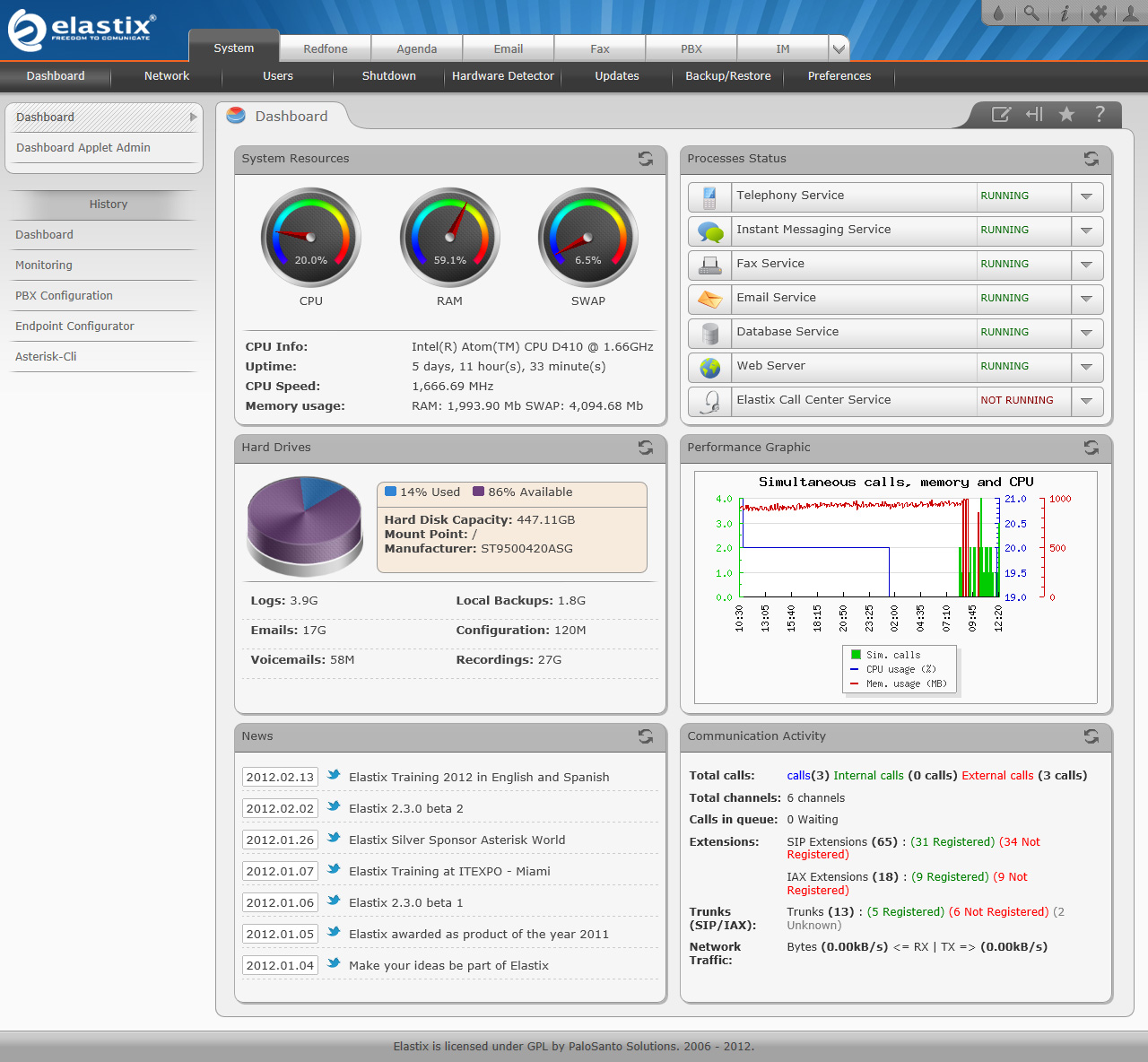Click the Elastix news Twitter bird icon for 2012.02.13
Screen dimensions: 1148x1062
pyautogui.click(x=334, y=776)
